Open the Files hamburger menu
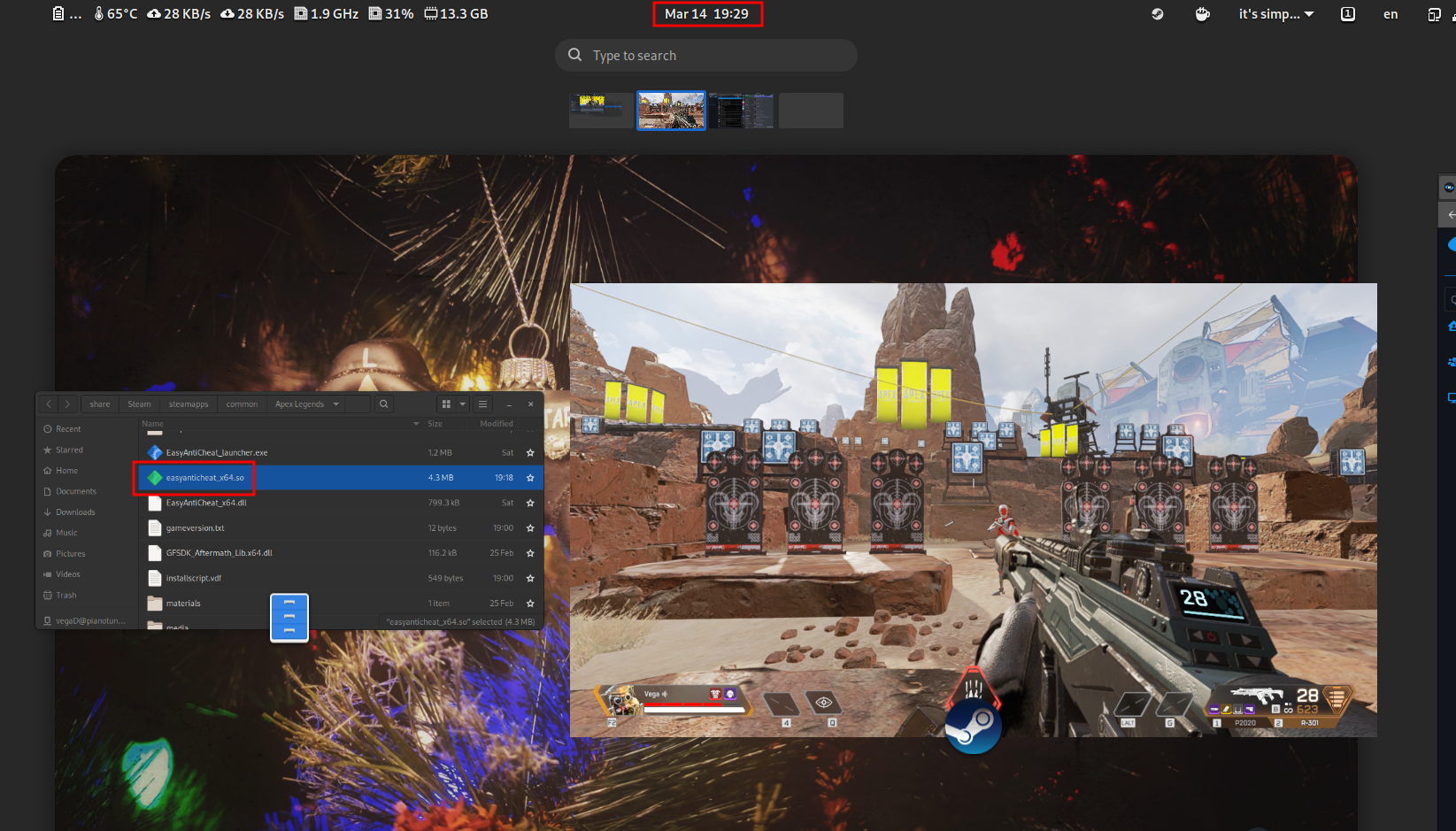Screen dimensions: 1456x831 (482, 404)
